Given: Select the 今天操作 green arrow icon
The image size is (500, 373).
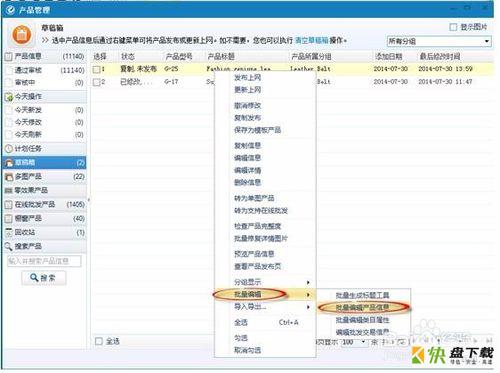Looking at the screenshot, I should coord(9,97).
